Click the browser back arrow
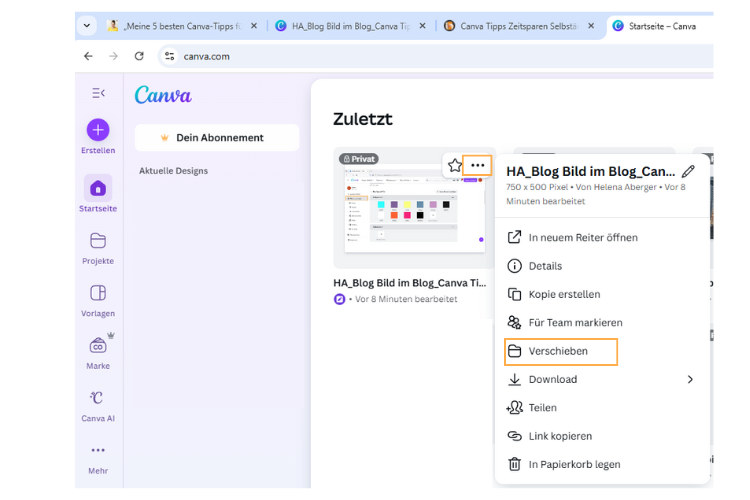 [88, 56]
